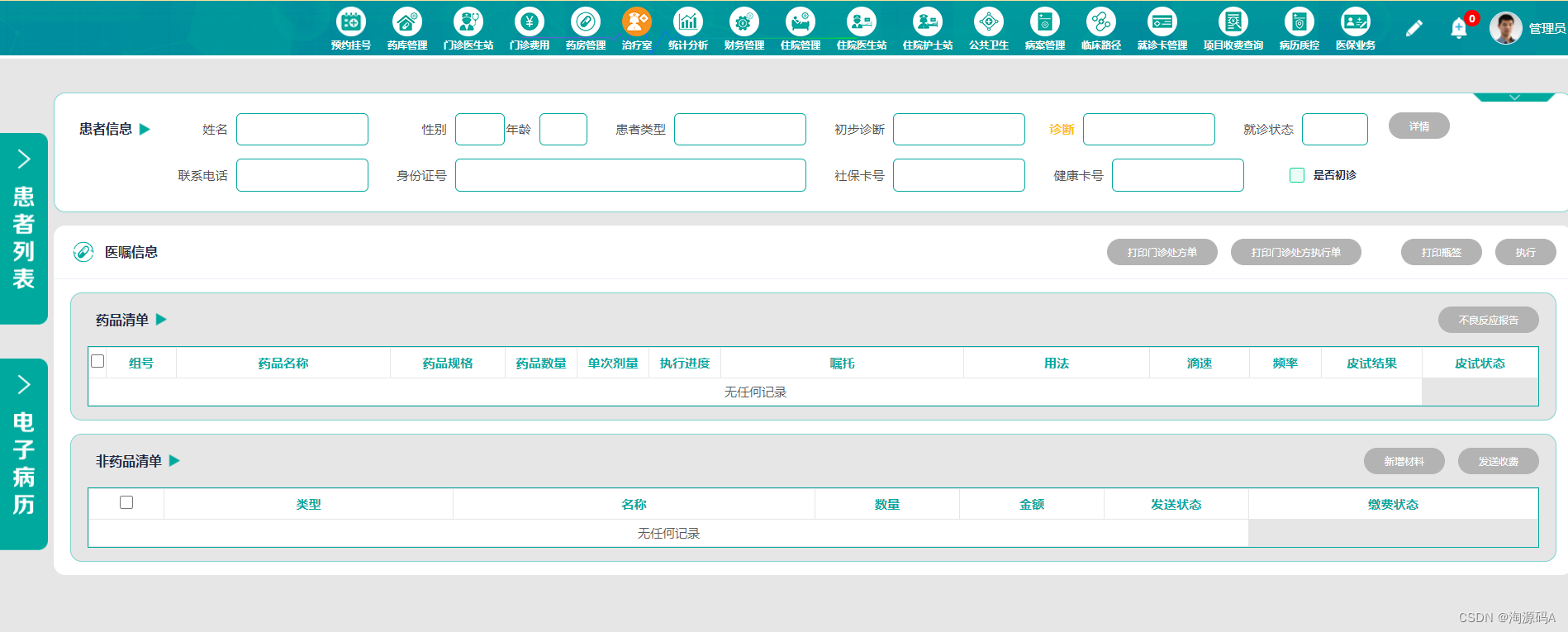Click the pill icon beside 医嘱信息
The image size is (1568, 632).
[x=83, y=252]
